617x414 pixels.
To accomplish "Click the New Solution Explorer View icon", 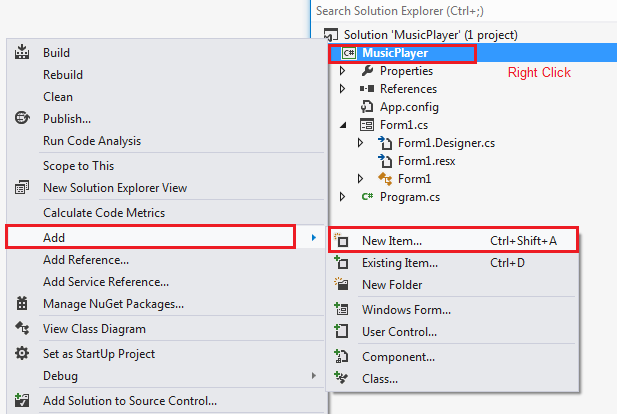I will pos(22,187).
